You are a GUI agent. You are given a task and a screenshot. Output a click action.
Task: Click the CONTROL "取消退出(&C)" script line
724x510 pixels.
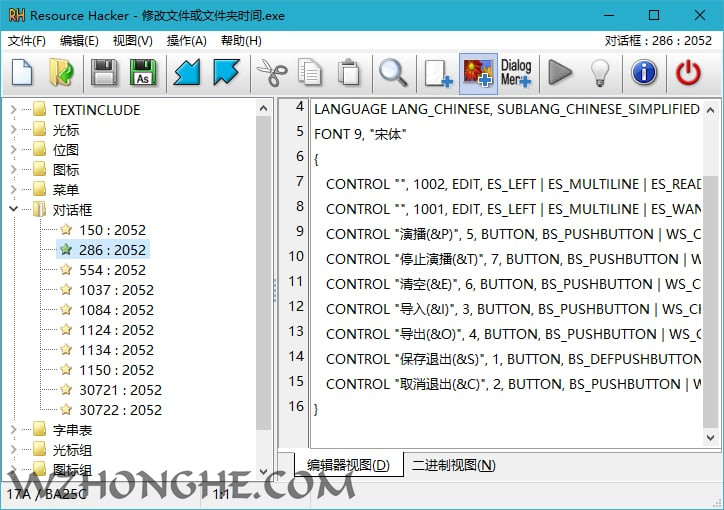tap(513, 384)
